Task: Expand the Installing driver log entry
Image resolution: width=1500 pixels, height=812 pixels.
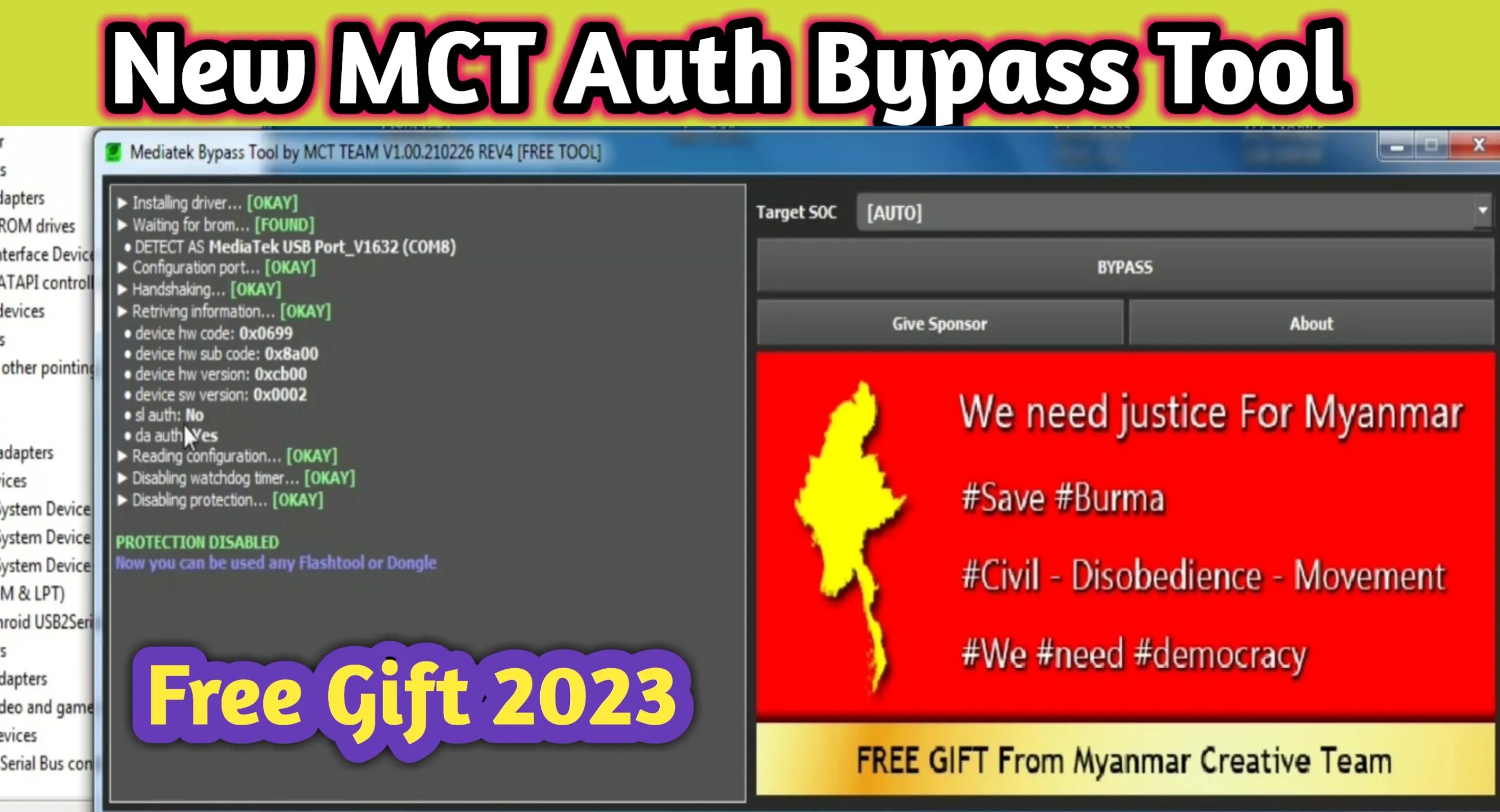Action: click(120, 203)
